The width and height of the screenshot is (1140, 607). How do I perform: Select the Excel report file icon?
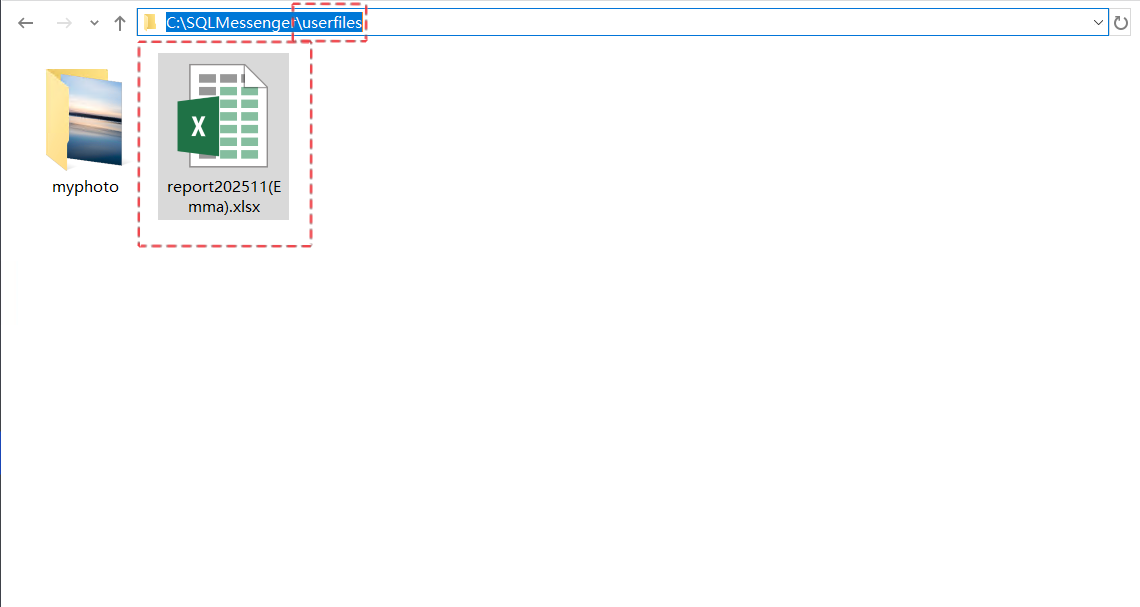223,115
